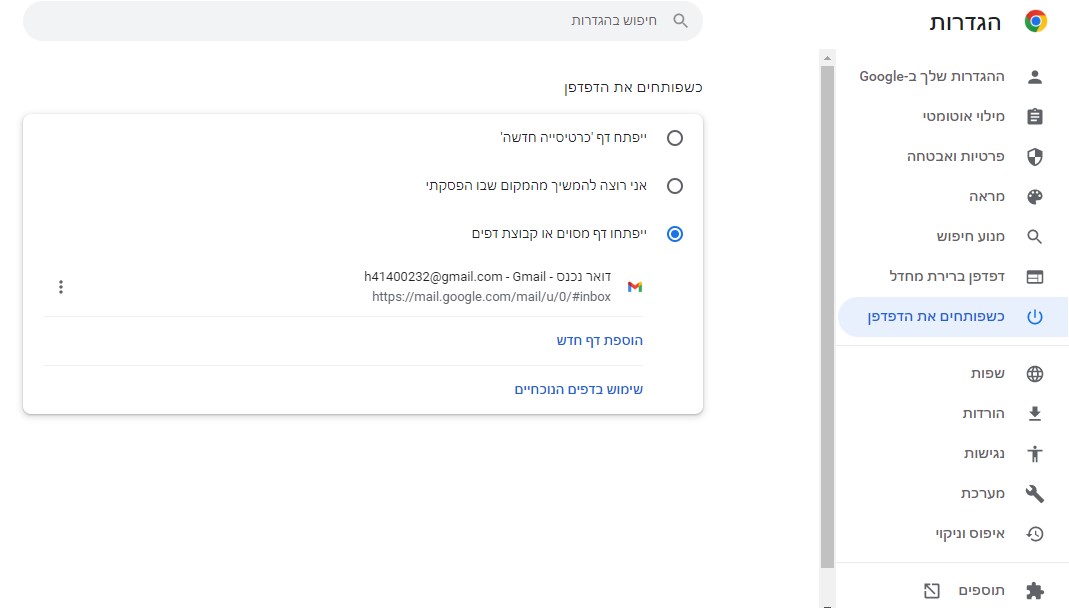This screenshot has width=1069, height=608.
Task: Click the puzzle piece icon next to תוספים
Action: tap(1034, 589)
